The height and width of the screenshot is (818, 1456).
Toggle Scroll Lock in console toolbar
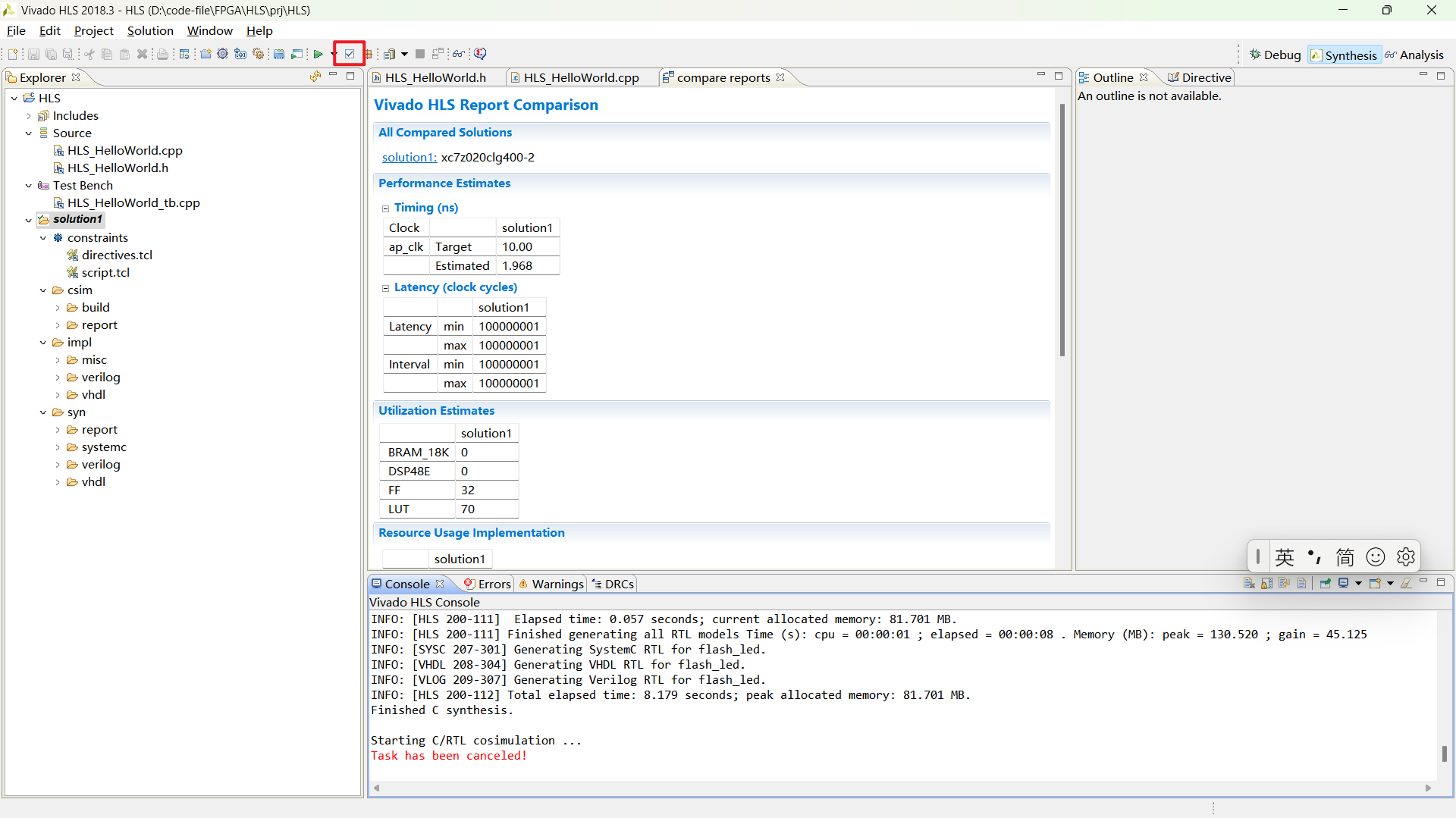click(x=1266, y=583)
